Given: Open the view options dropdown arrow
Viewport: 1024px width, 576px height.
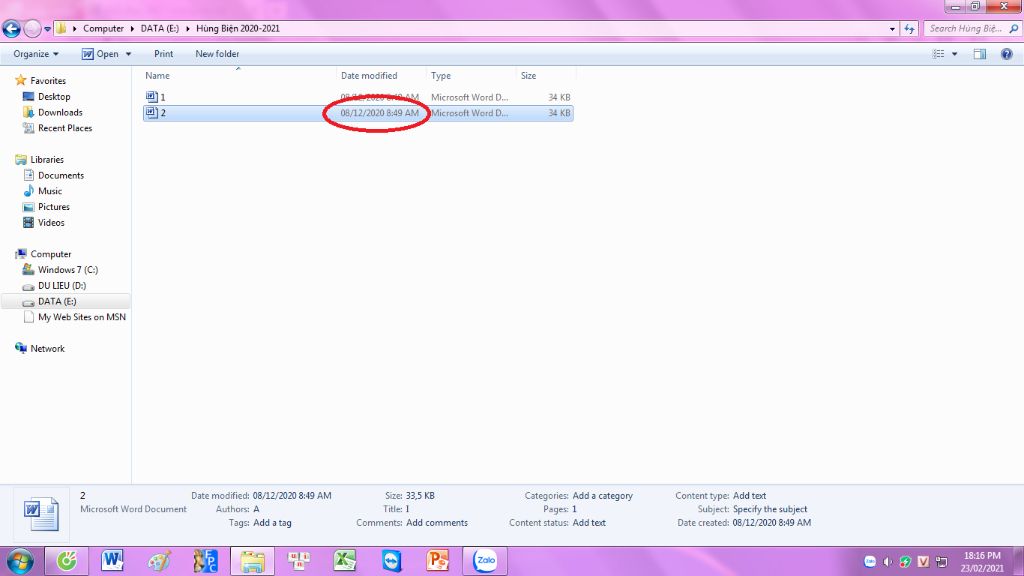Looking at the screenshot, I should [x=954, y=54].
